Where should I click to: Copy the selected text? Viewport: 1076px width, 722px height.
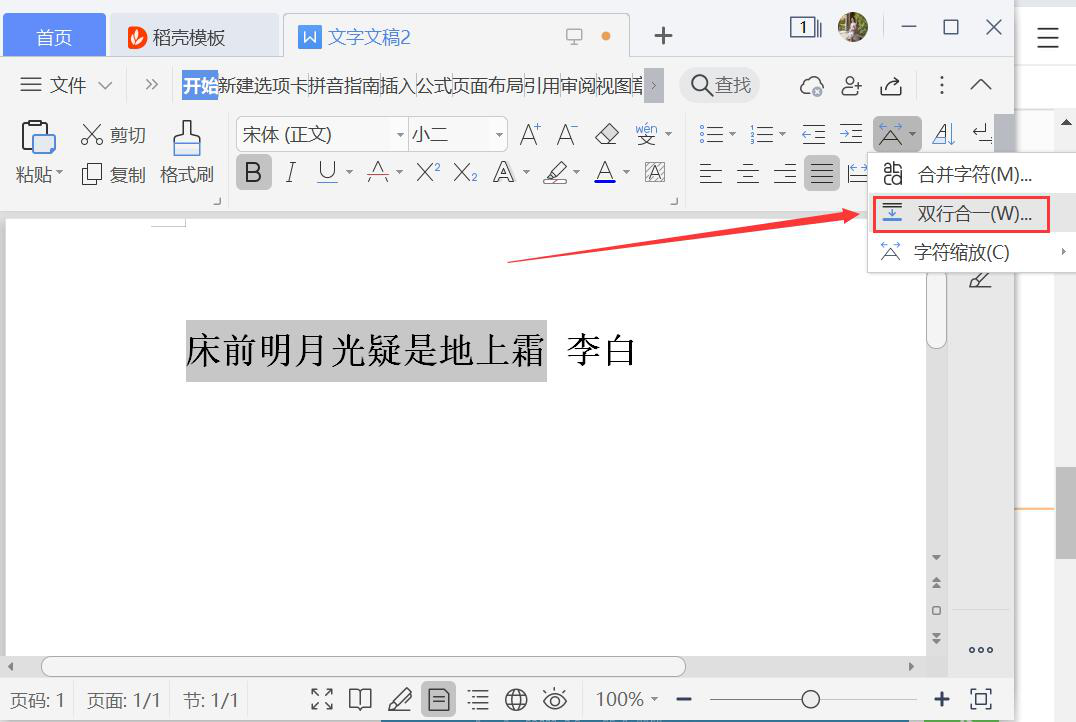click(113, 174)
